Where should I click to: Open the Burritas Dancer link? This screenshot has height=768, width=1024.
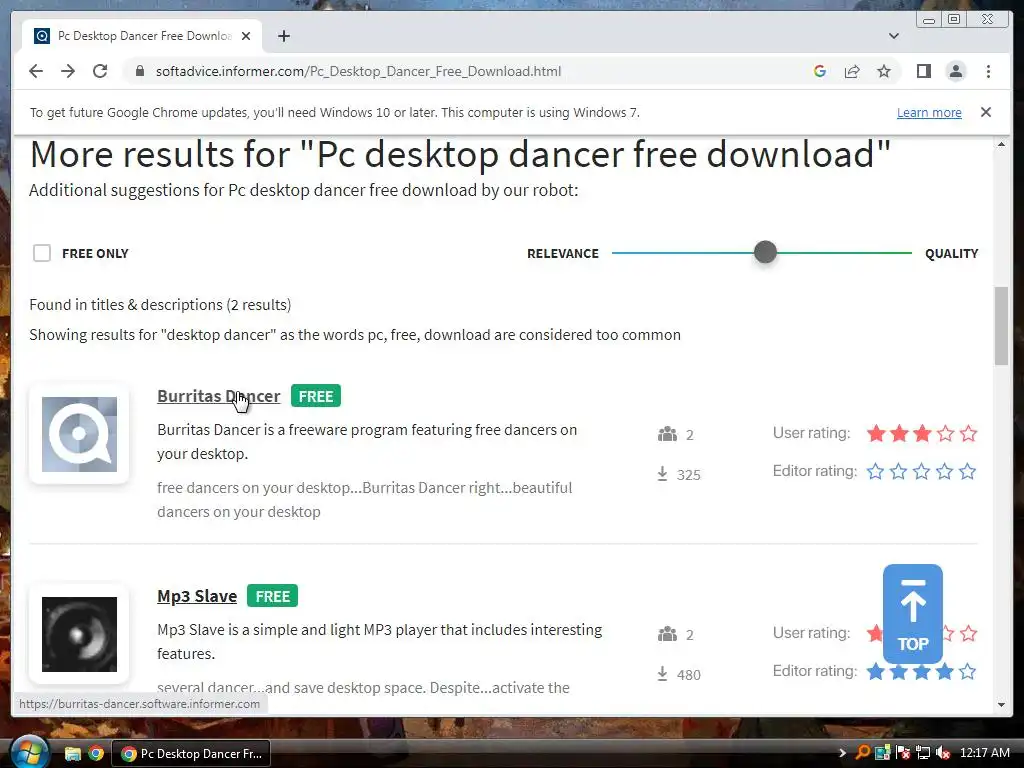click(218, 396)
